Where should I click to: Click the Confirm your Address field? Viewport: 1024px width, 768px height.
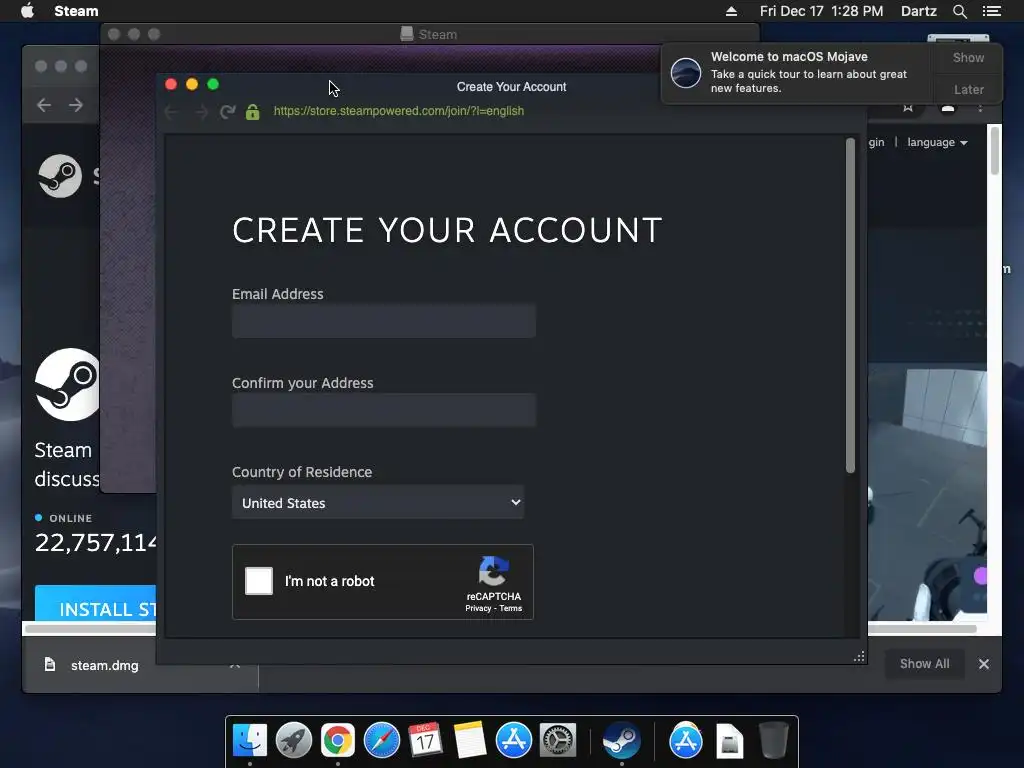(384, 410)
